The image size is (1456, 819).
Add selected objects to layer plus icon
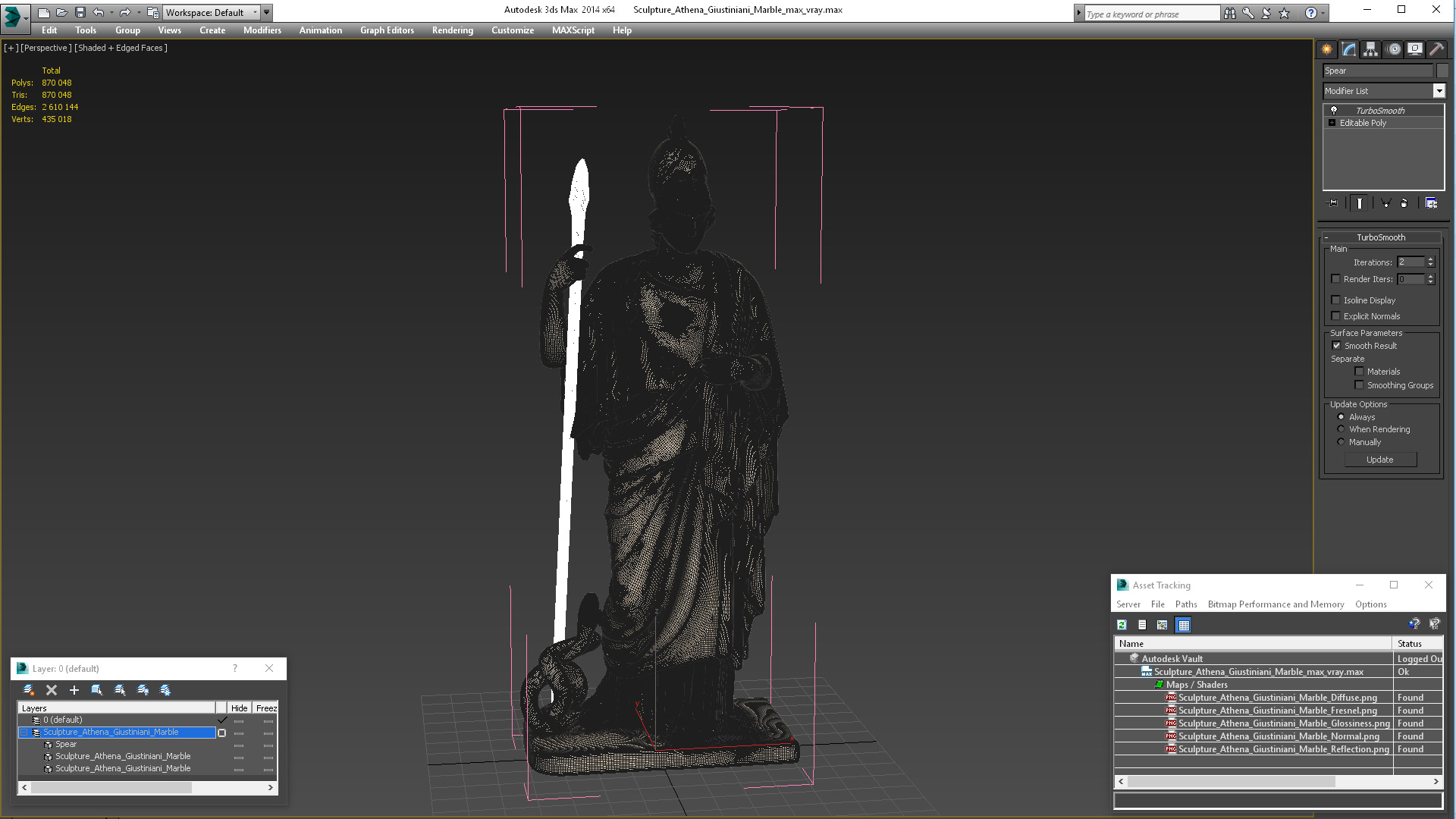[x=74, y=690]
